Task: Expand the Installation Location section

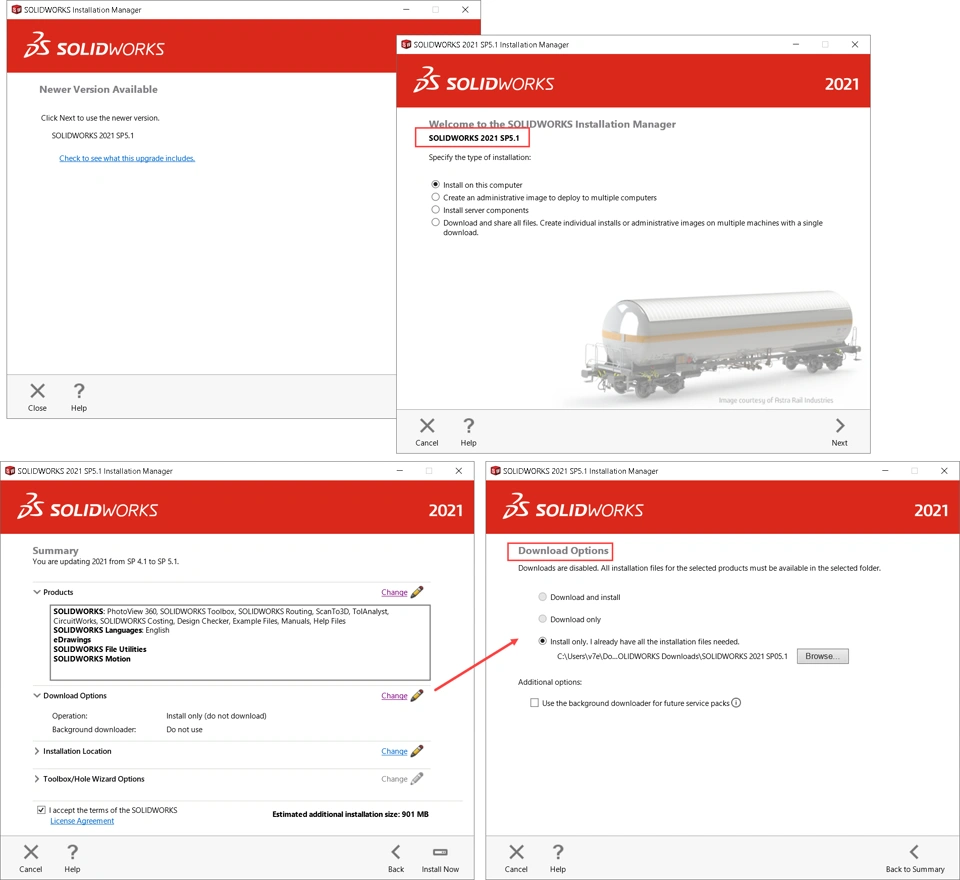Action: coord(37,751)
